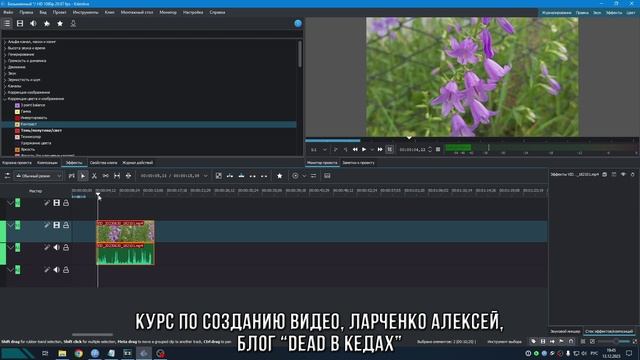Image resolution: width=640 pixels, height=360 pixels.
Task: Filter effects list to video effects
Action: tap(20, 24)
